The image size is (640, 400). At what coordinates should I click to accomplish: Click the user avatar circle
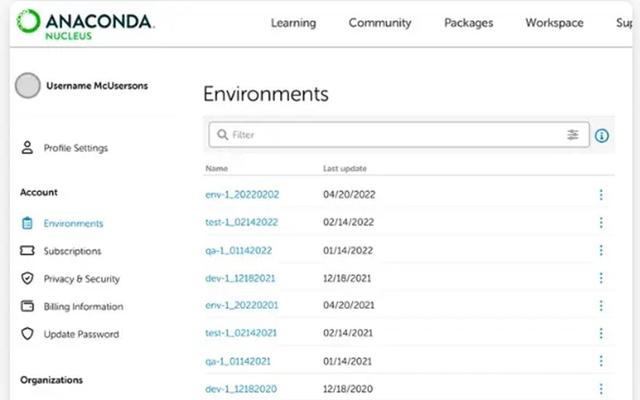[x=28, y=86]
